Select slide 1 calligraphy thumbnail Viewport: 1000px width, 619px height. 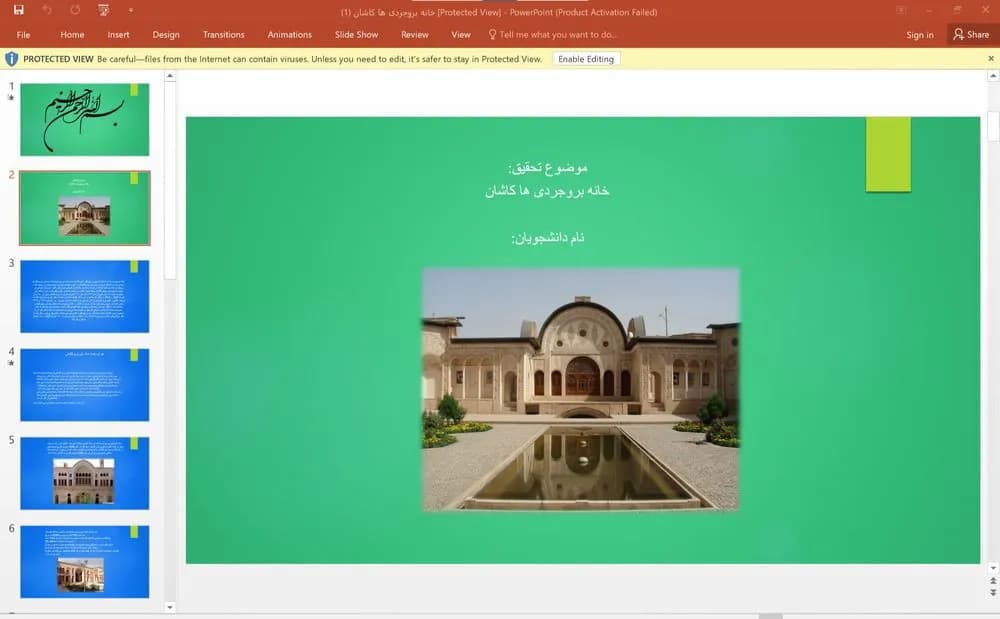(85, 119)
